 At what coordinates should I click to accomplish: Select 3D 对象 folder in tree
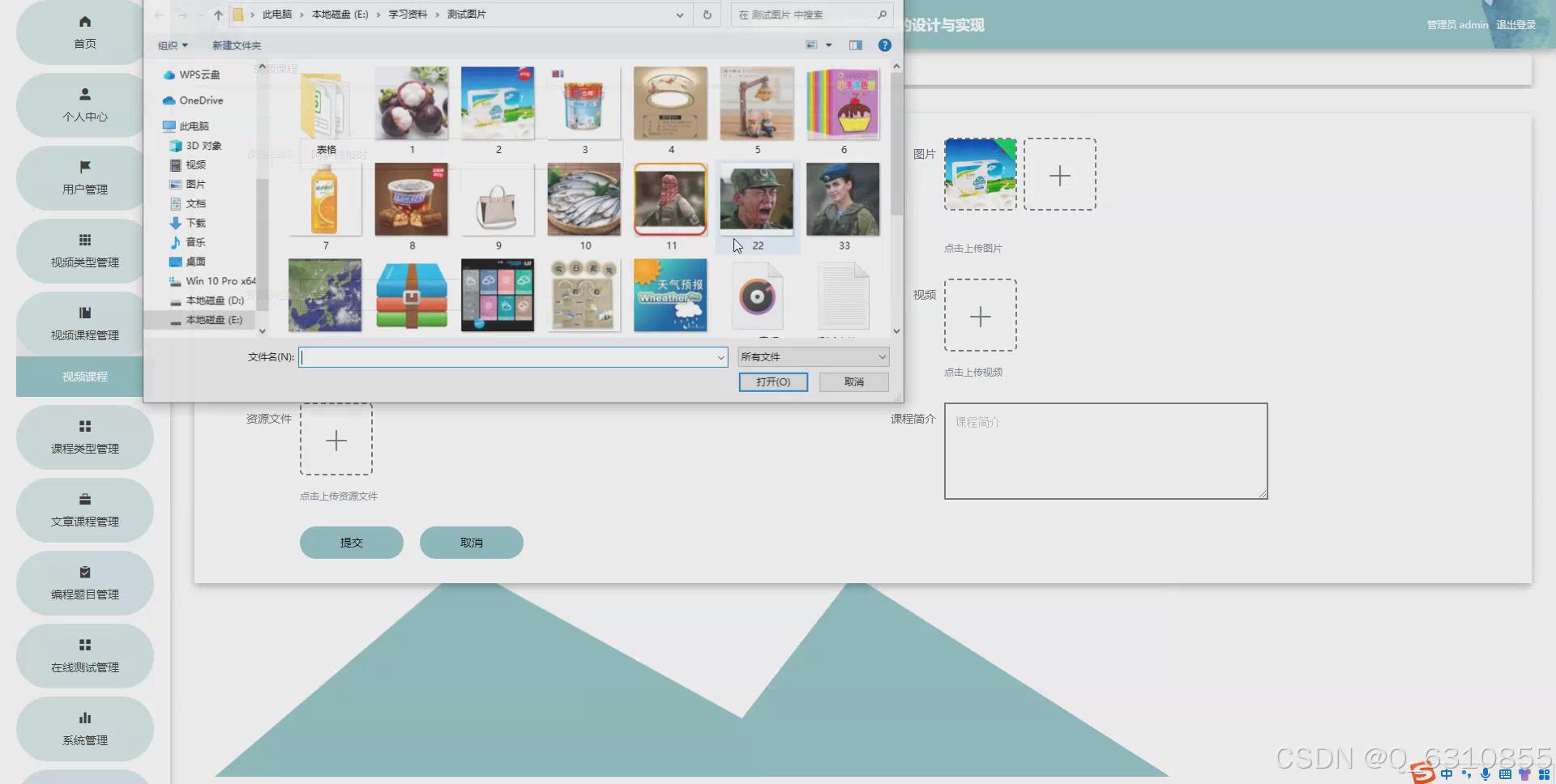(x=195, y=146)
